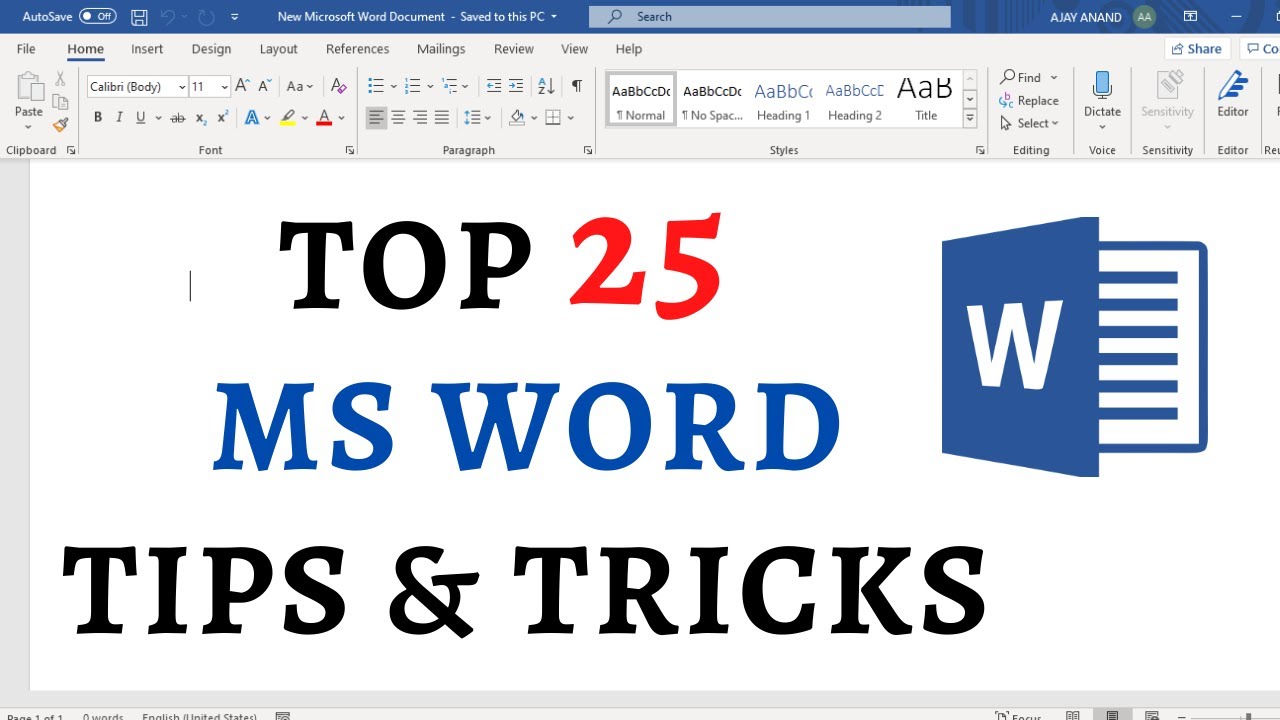The image size is (1280, 720).
Task: Sort text alphabetically icon
Action: coord(546,86)
